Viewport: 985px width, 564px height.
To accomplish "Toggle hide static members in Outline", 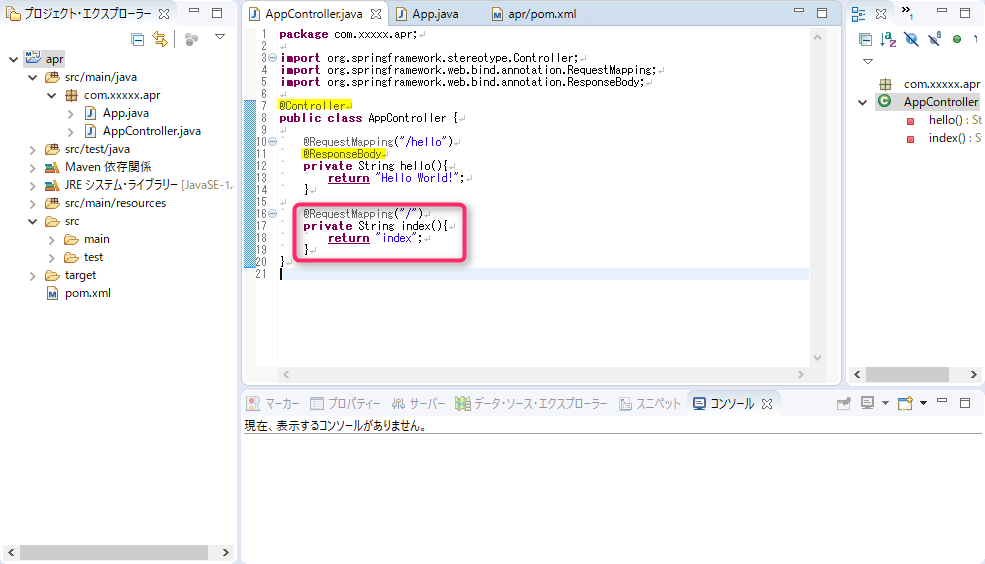I will 935,40.
